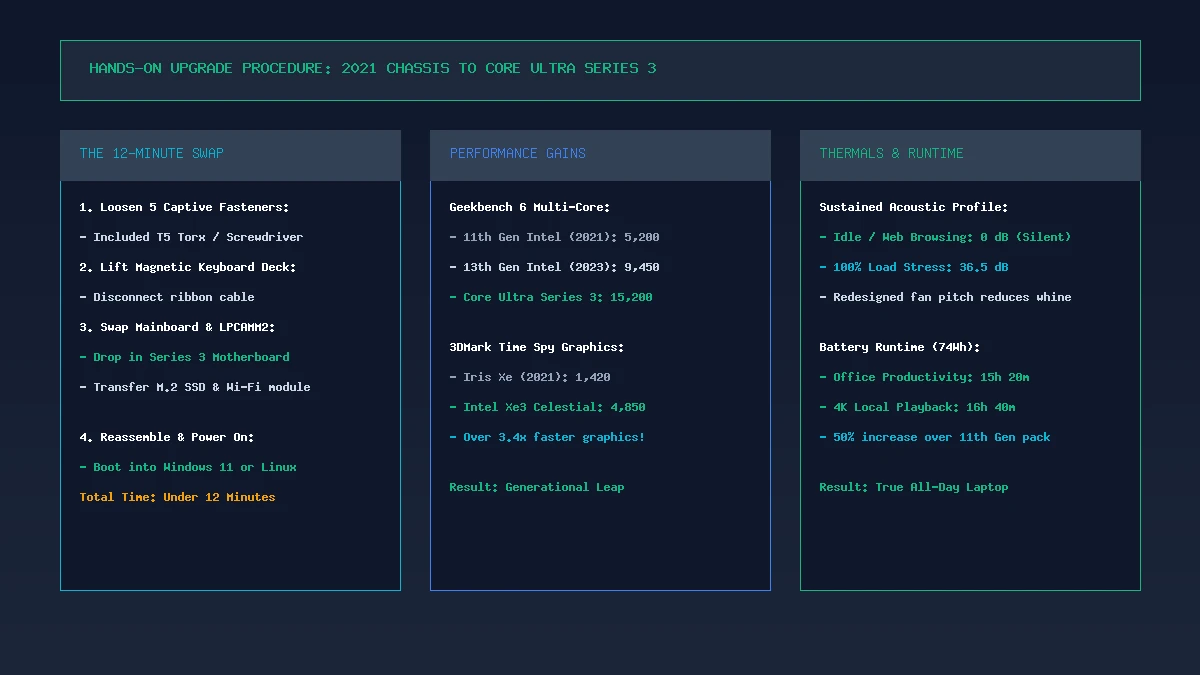Click "Geekbench 6 Multi-Core:" heading
This screenshot has width=1200, height=675.
coord(530,207)
